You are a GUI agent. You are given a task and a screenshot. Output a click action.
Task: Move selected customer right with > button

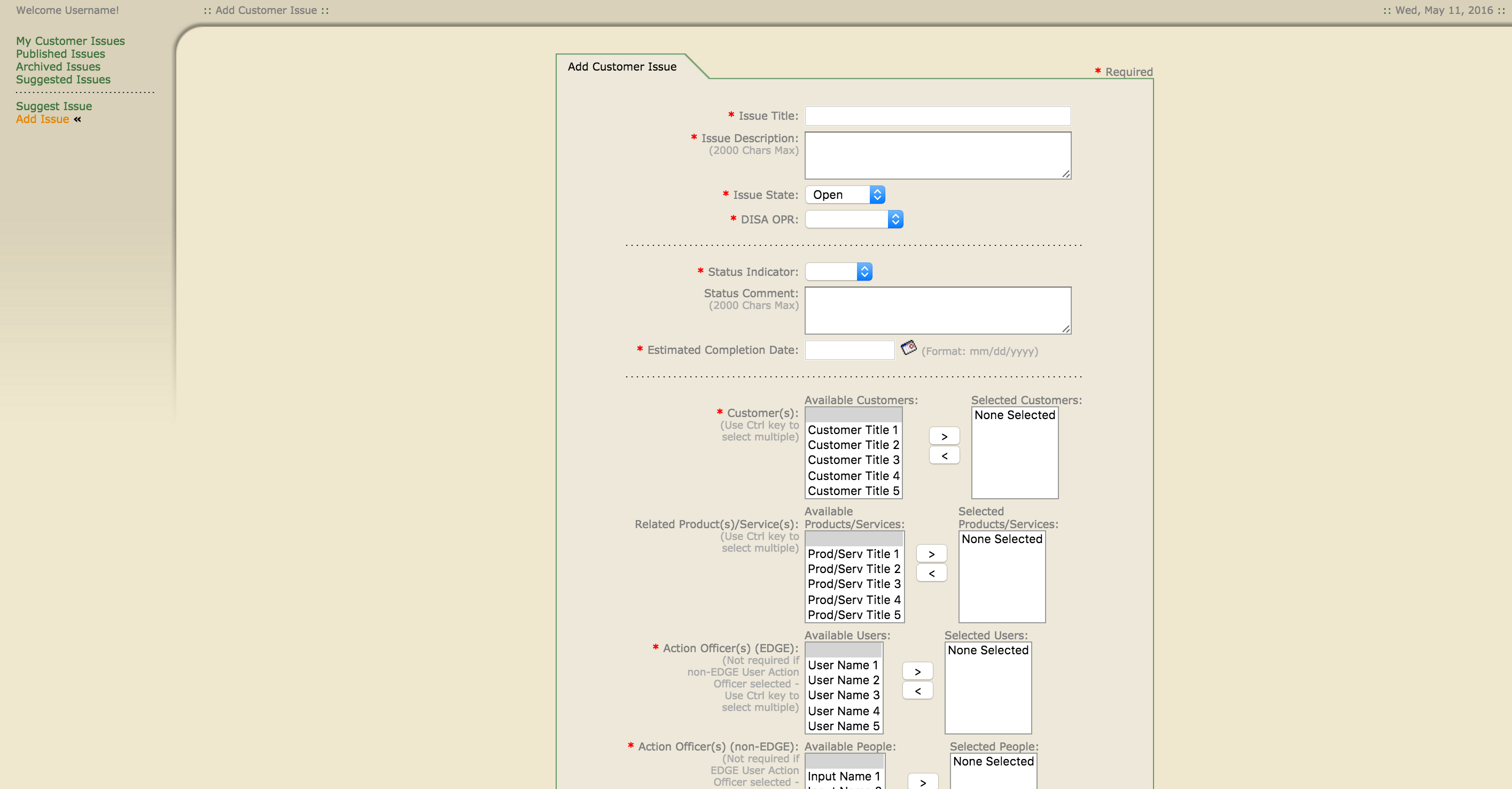[944, 435]
